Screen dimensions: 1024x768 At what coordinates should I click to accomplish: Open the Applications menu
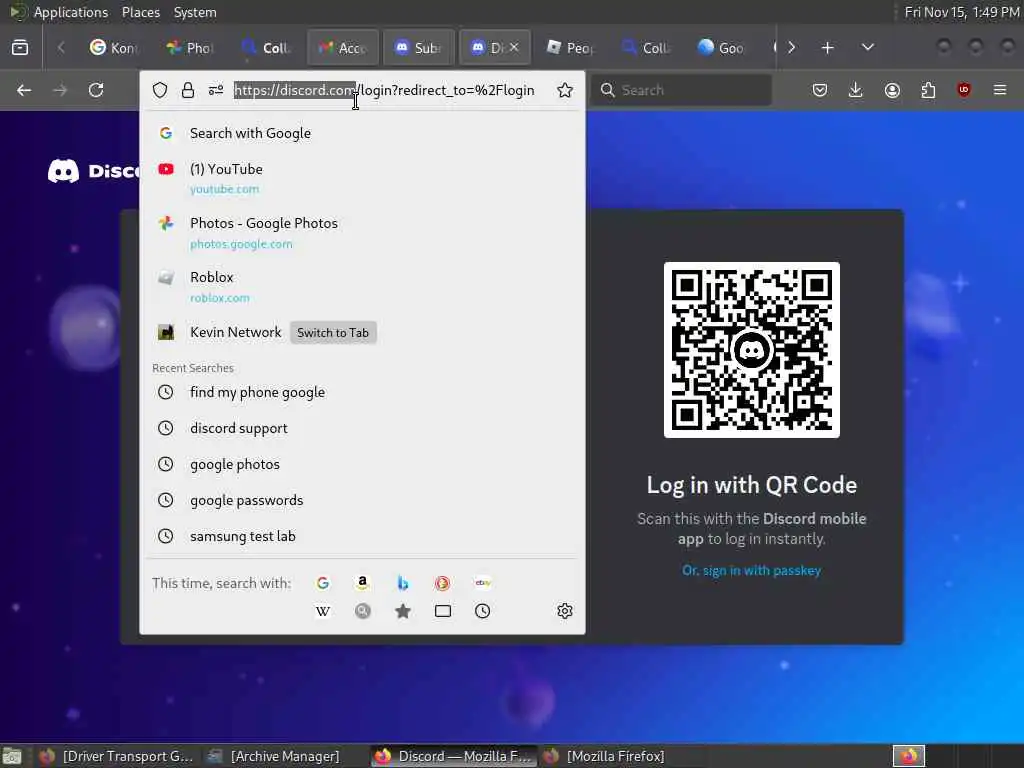pyautogui.click(x=71, y=12)
